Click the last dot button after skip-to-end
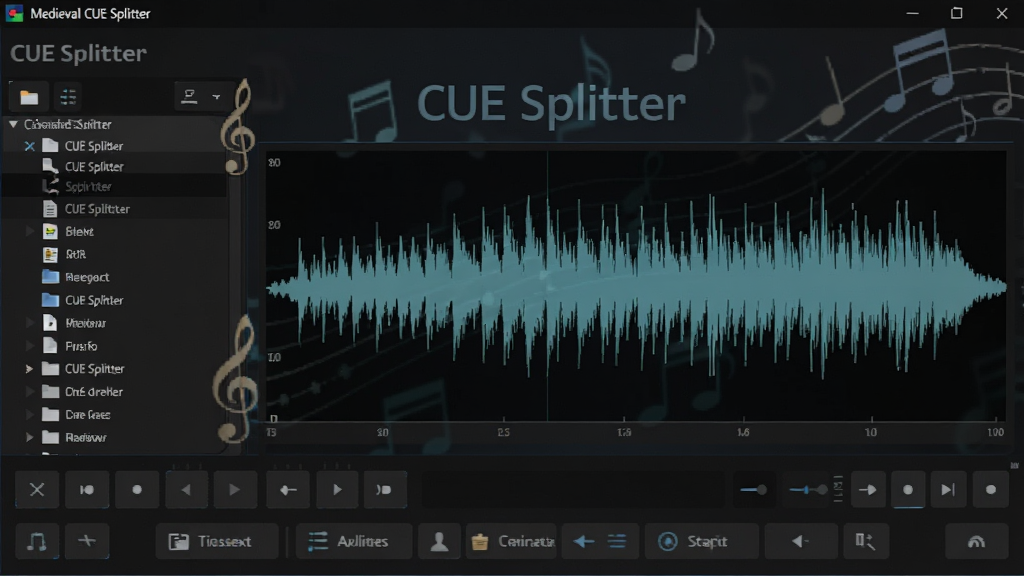 point(991,490)
